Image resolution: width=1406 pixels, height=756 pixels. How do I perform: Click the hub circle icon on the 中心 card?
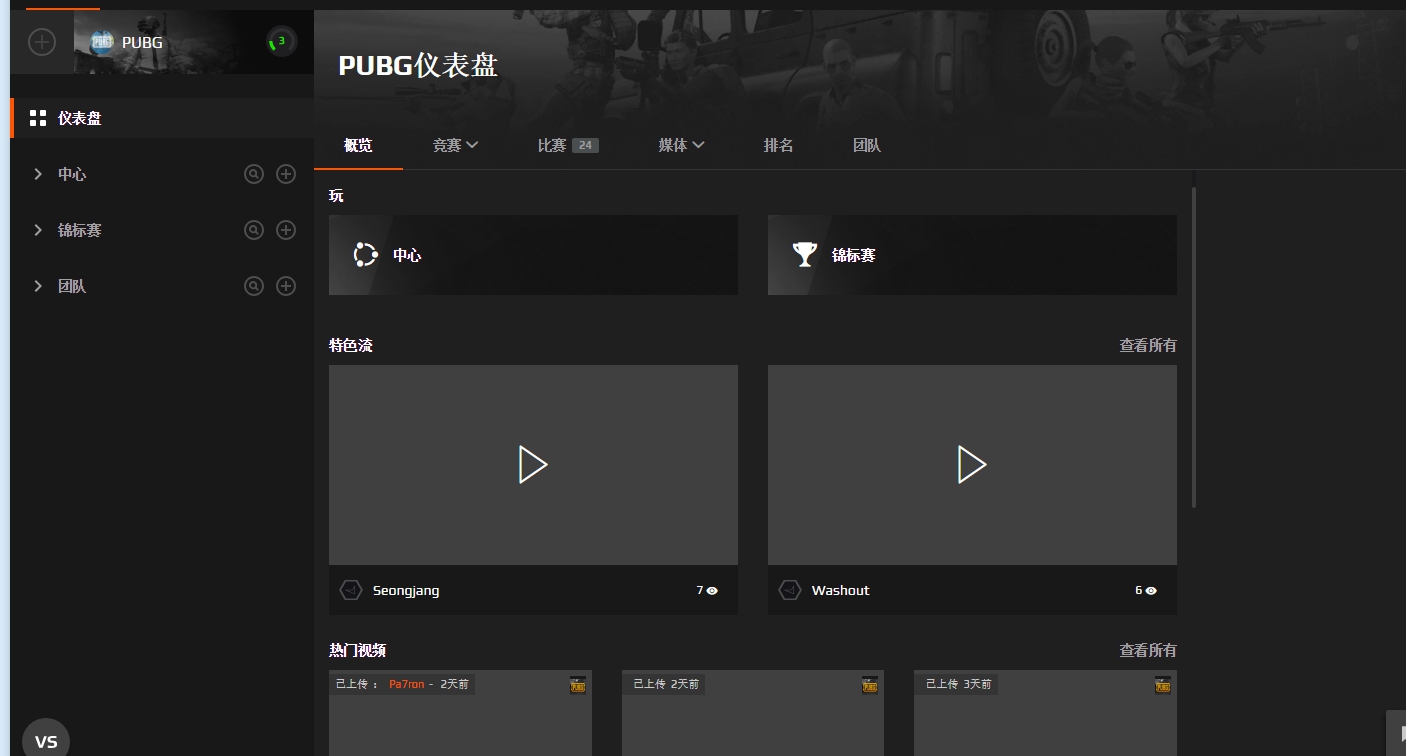[365, 255]
